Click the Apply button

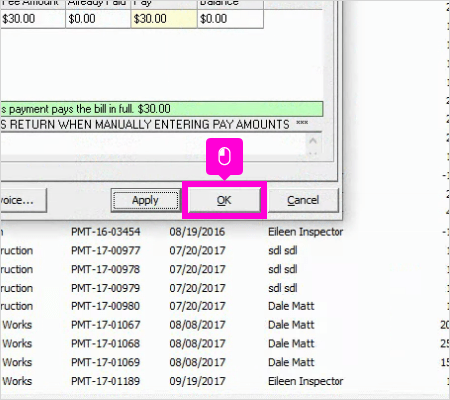[145, 200]
